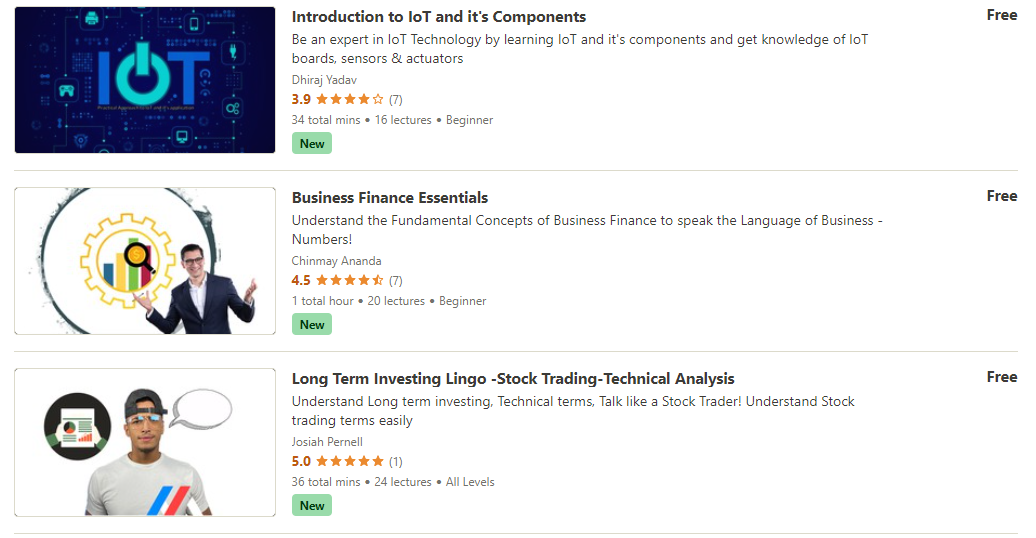Click the New badge on the IoT course
The image size is (1036, 538).
(312, 143)
